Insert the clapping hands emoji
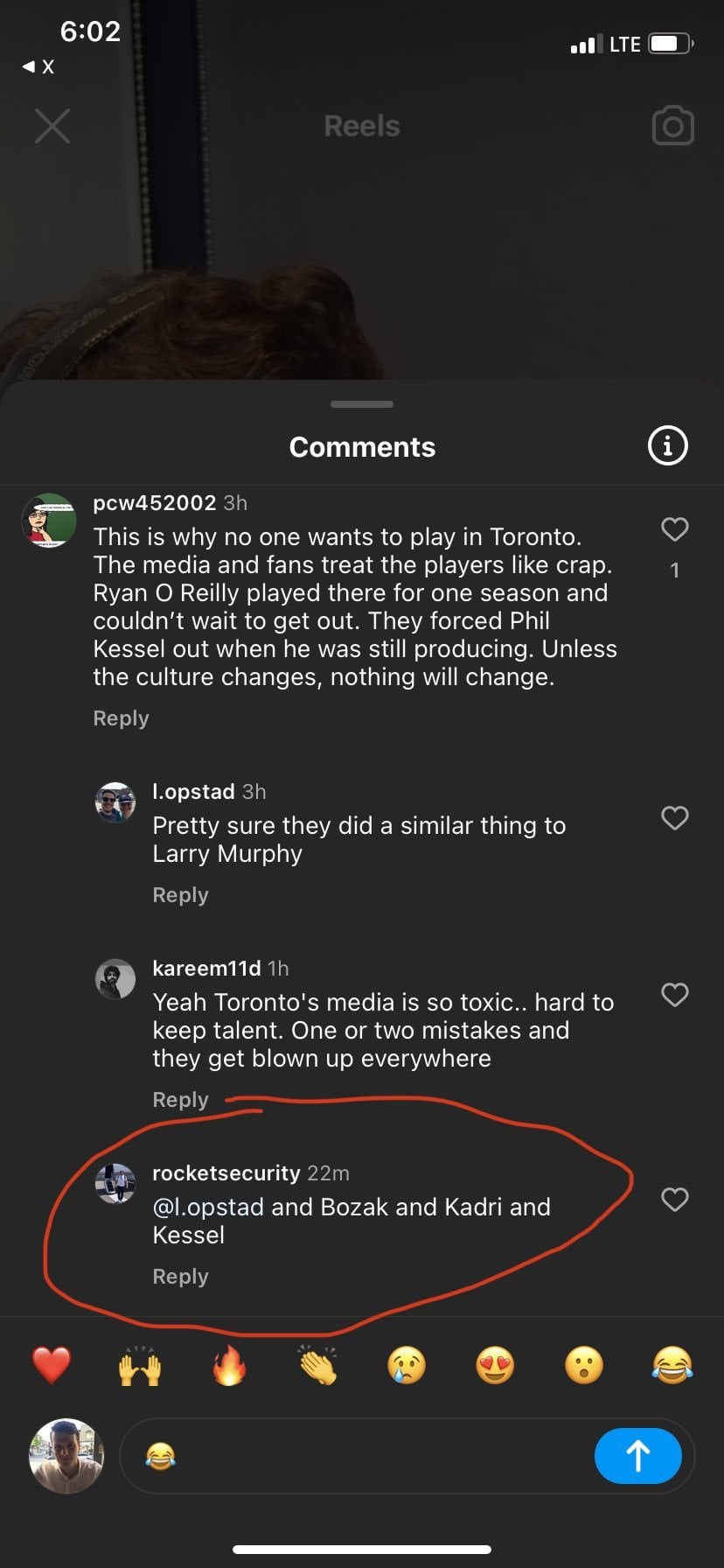Viewport: 724px width, 1568px height. click(x=317, y=1365)
